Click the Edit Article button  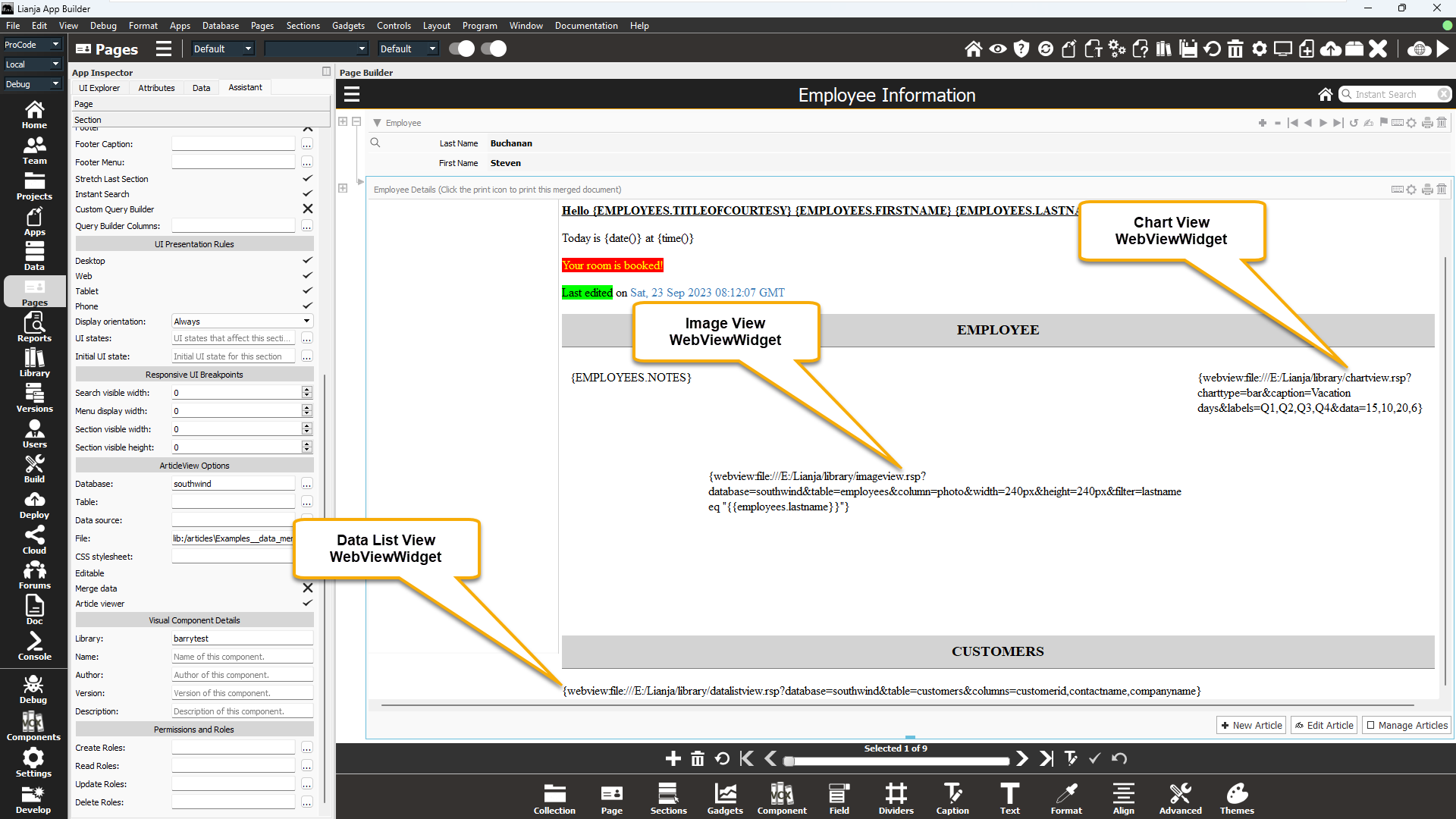click(x=1324, y=725)
